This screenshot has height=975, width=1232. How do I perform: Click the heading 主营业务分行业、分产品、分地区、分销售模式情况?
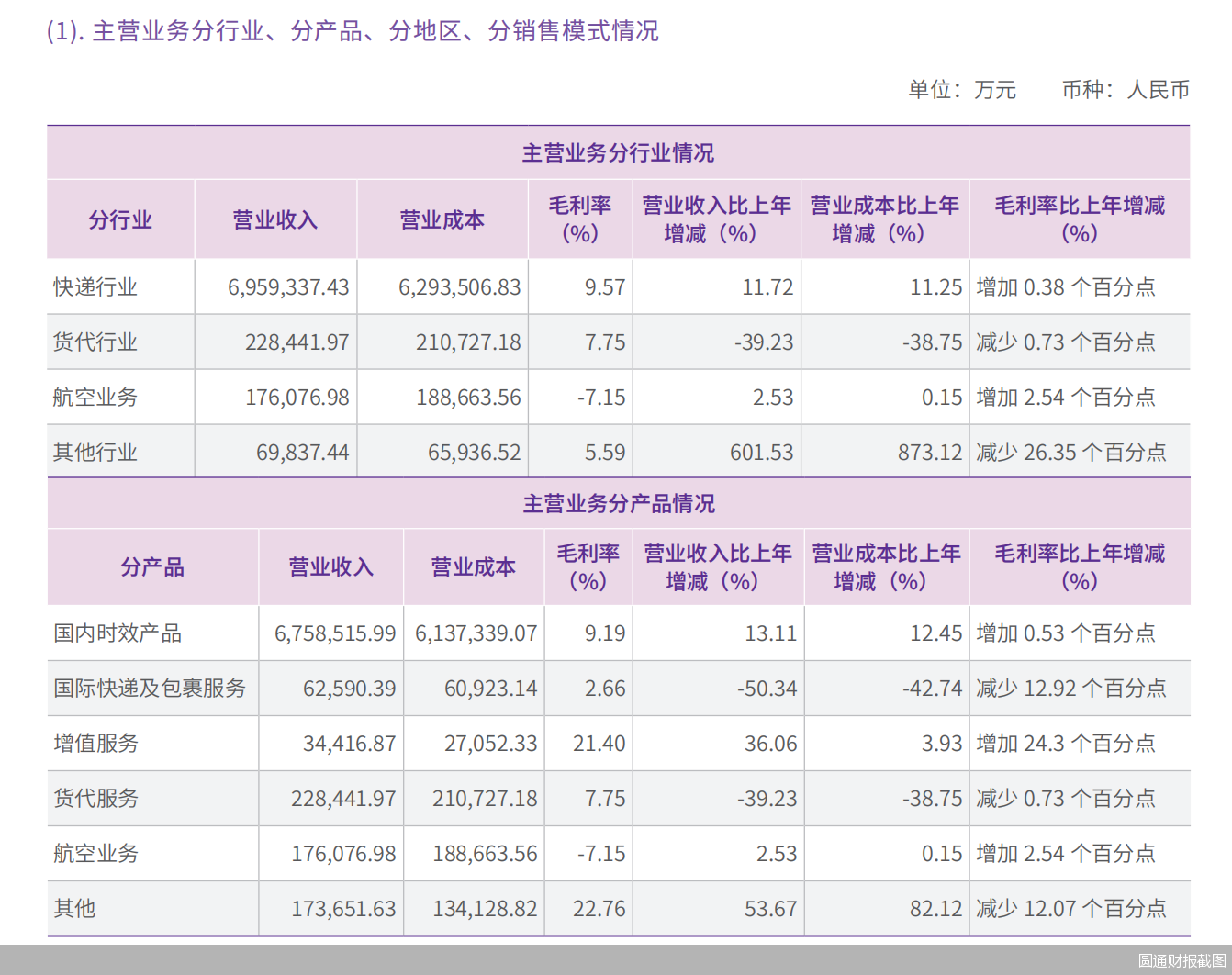click(352, 30)
